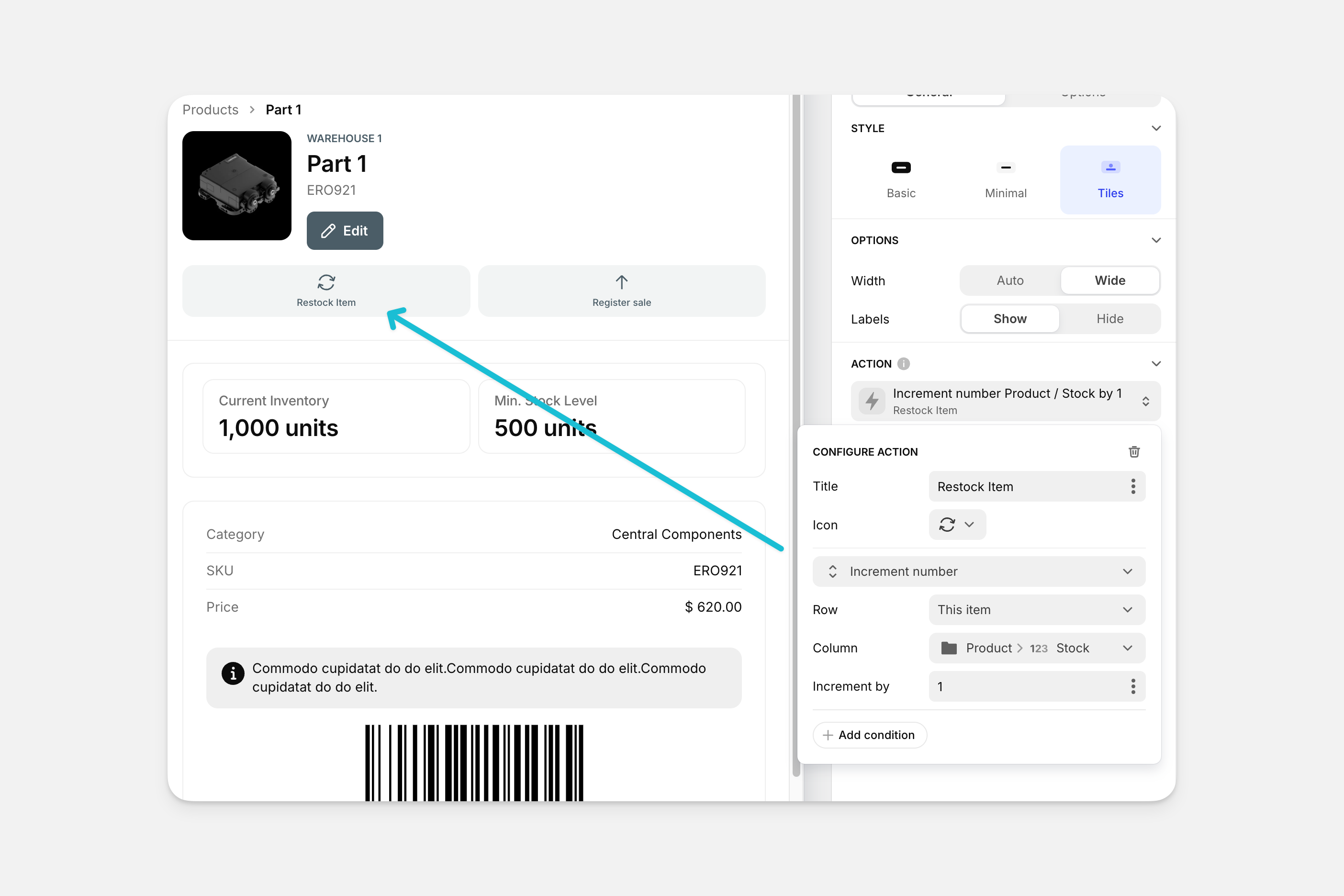Screen dimensions: 1344x896
Task: Click the up-down icon in Increment number
Action: [832, 571]
